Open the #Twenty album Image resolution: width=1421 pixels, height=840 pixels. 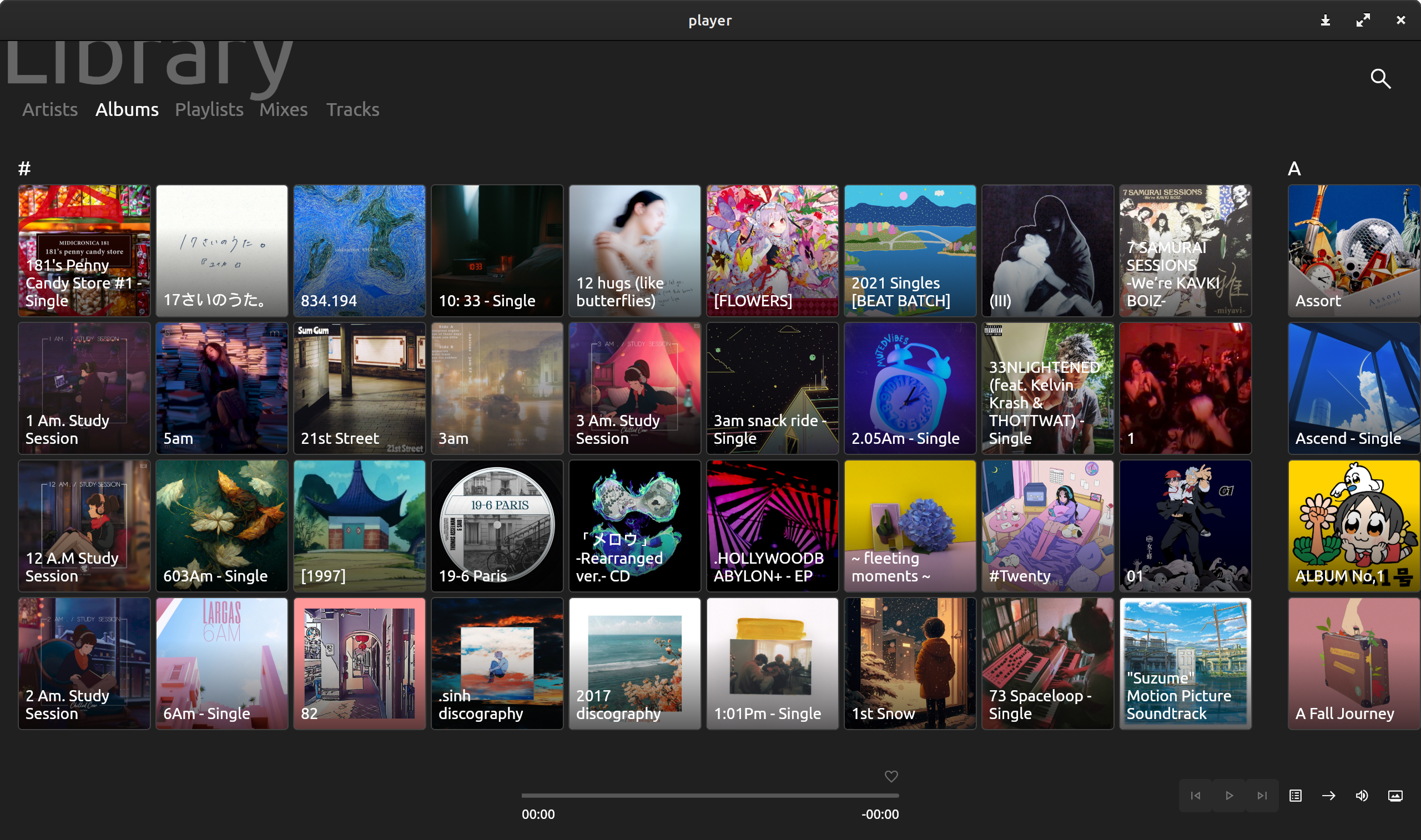coord(1047,526)
